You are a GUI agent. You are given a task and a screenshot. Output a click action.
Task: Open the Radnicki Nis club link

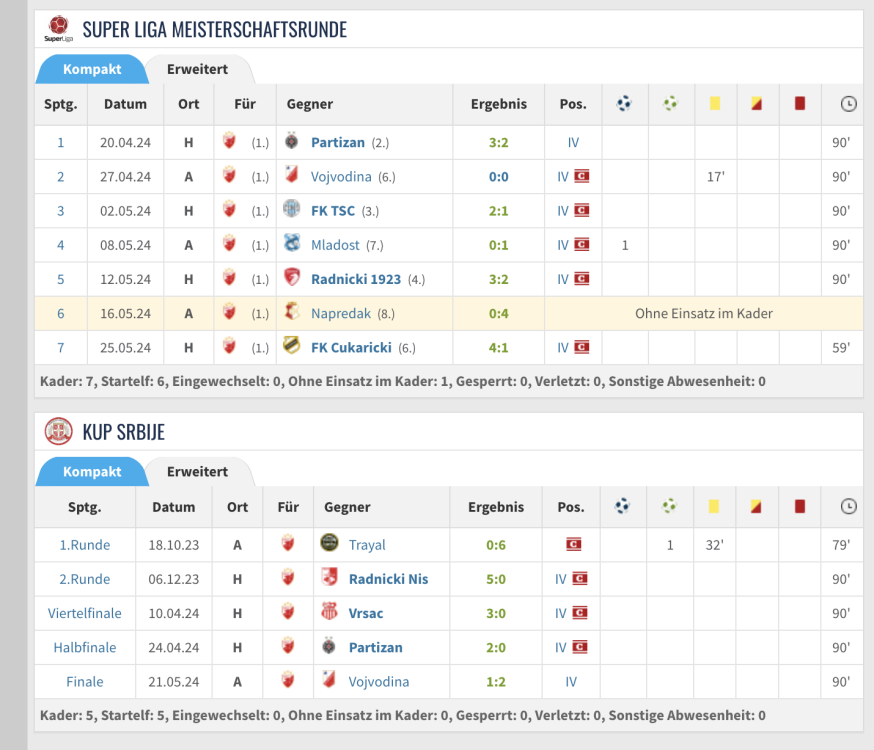click(388, 579)
